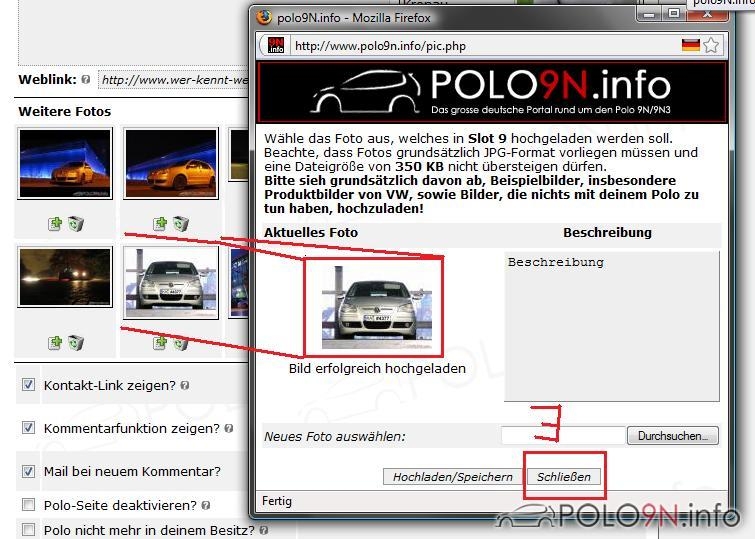The width and height of the screenshot is (755, 539).
Task: Click the uploaded silver Polo preview image
Action: coord(377,307)
